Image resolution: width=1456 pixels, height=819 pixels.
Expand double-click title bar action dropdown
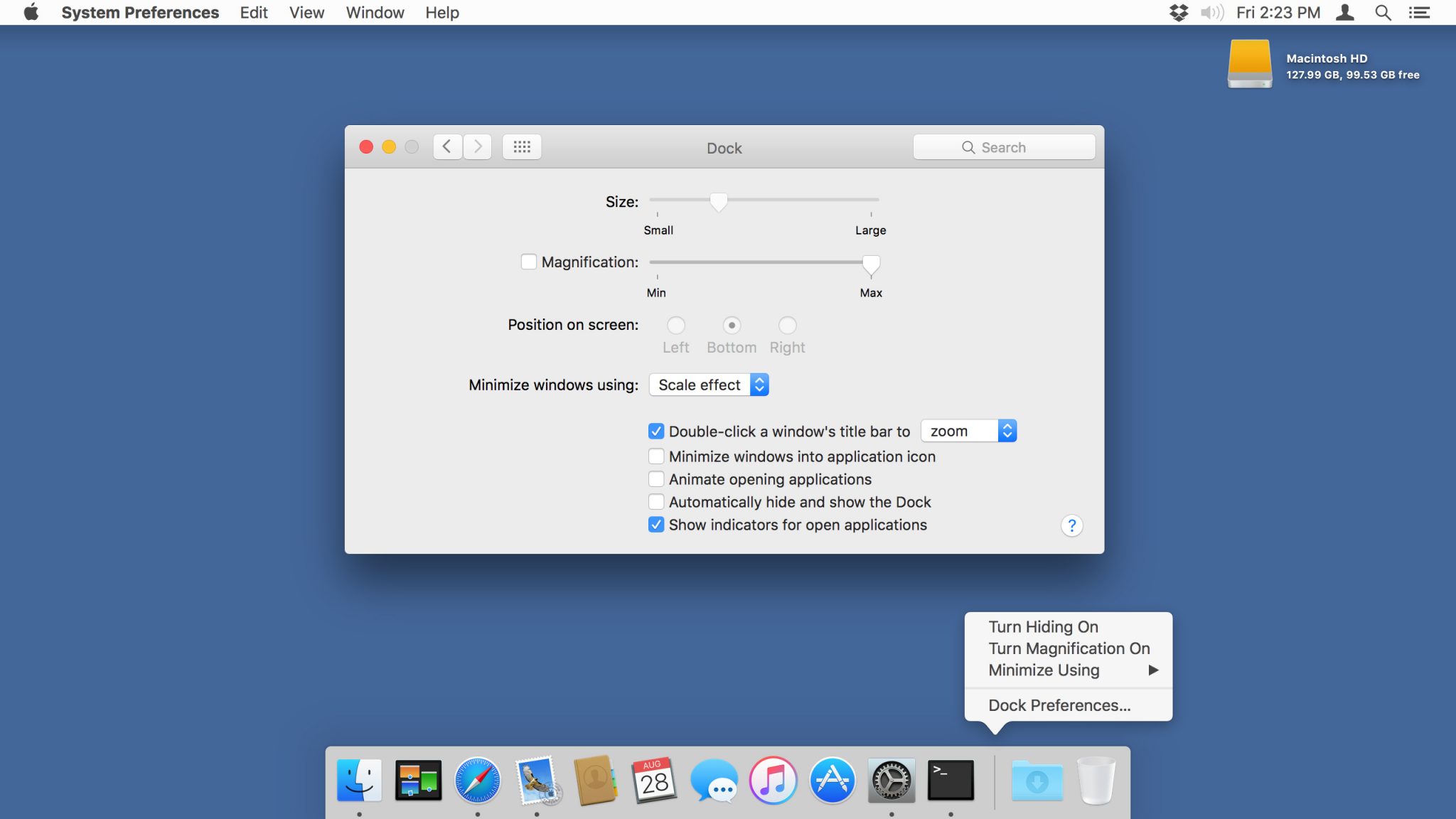1007,430
